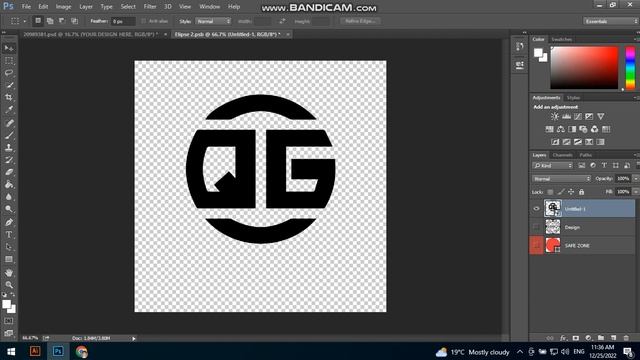The image size is (640, 360).
Task: Create a new group folder
Action: [601, 338]
